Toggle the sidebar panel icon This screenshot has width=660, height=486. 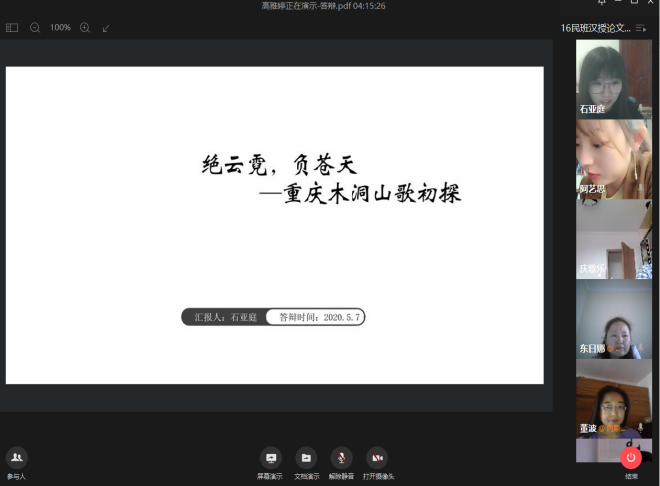[12, 28]
